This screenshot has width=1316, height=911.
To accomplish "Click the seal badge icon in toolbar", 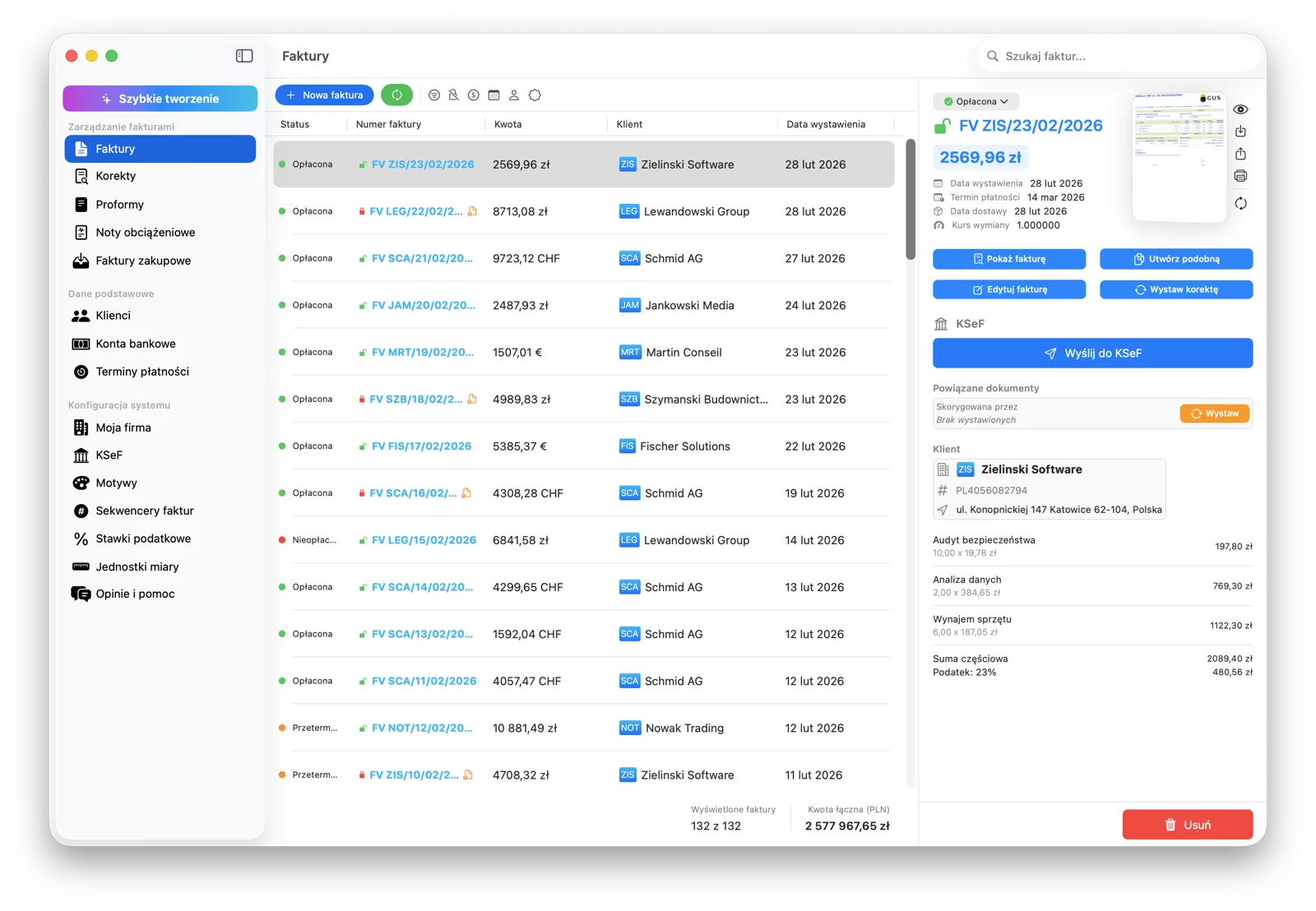I will point(535,95).
